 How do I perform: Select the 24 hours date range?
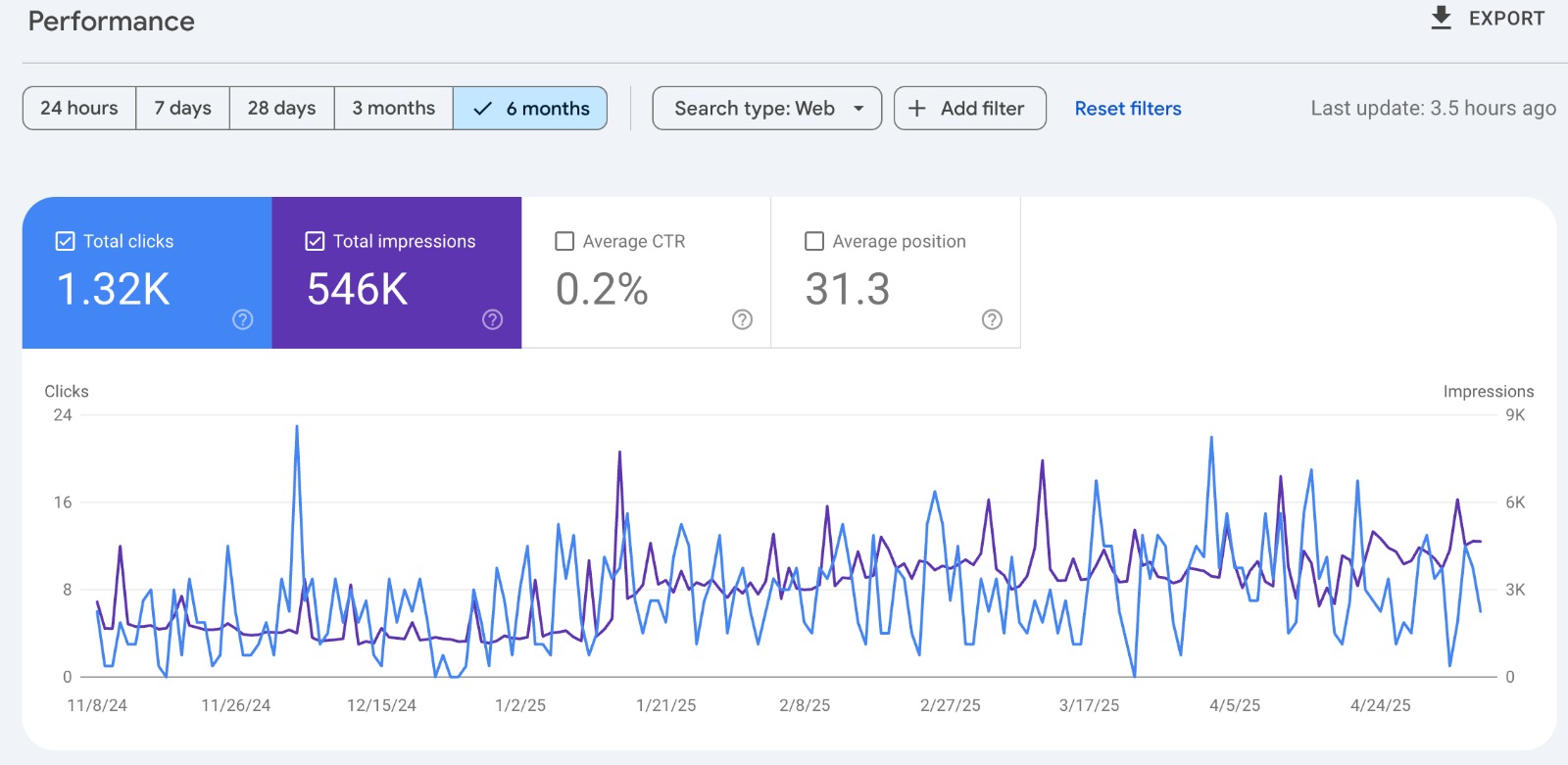coord(79,109)
